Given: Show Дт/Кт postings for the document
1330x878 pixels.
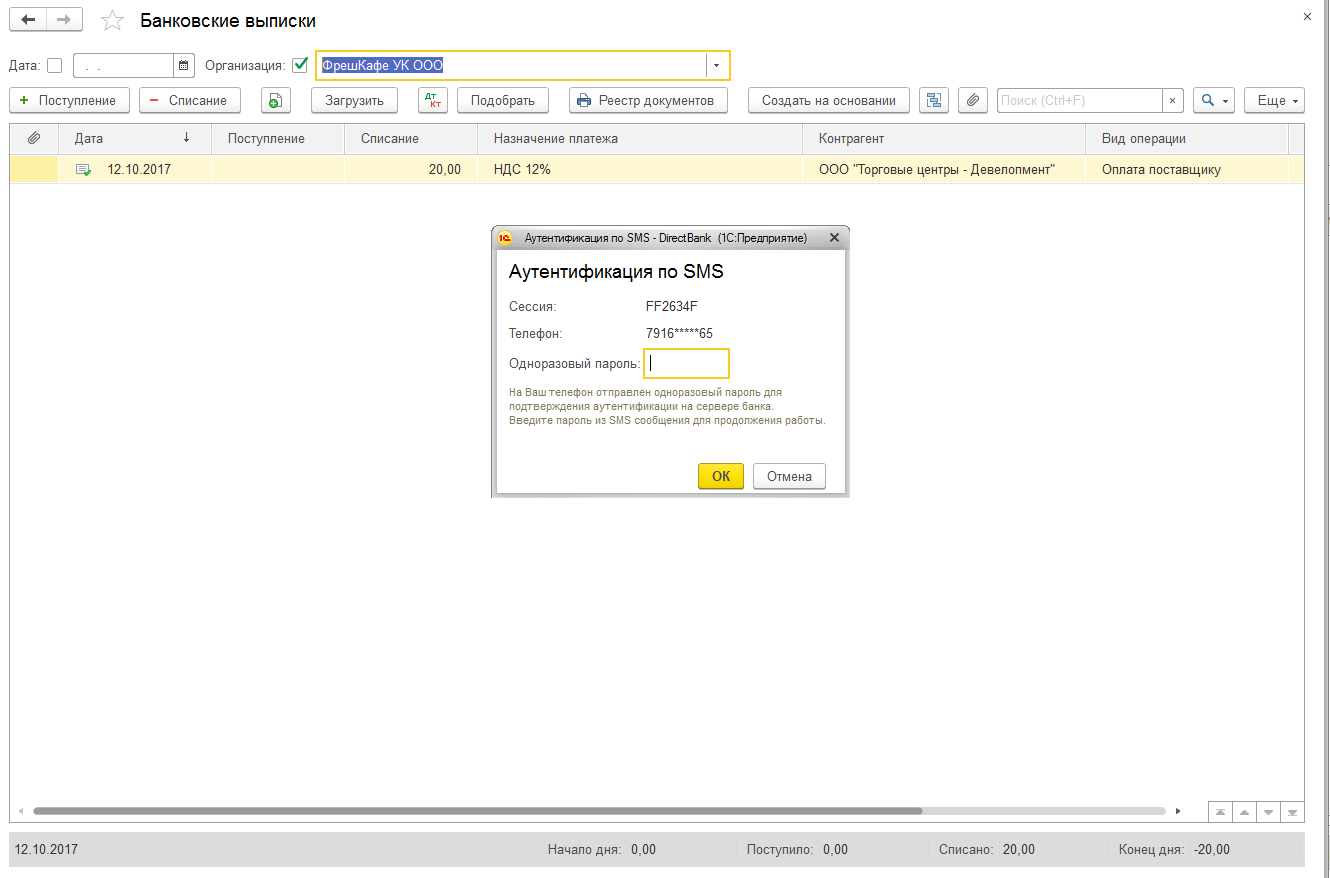Looking at the screenshot, I should (x=433, y=100).
